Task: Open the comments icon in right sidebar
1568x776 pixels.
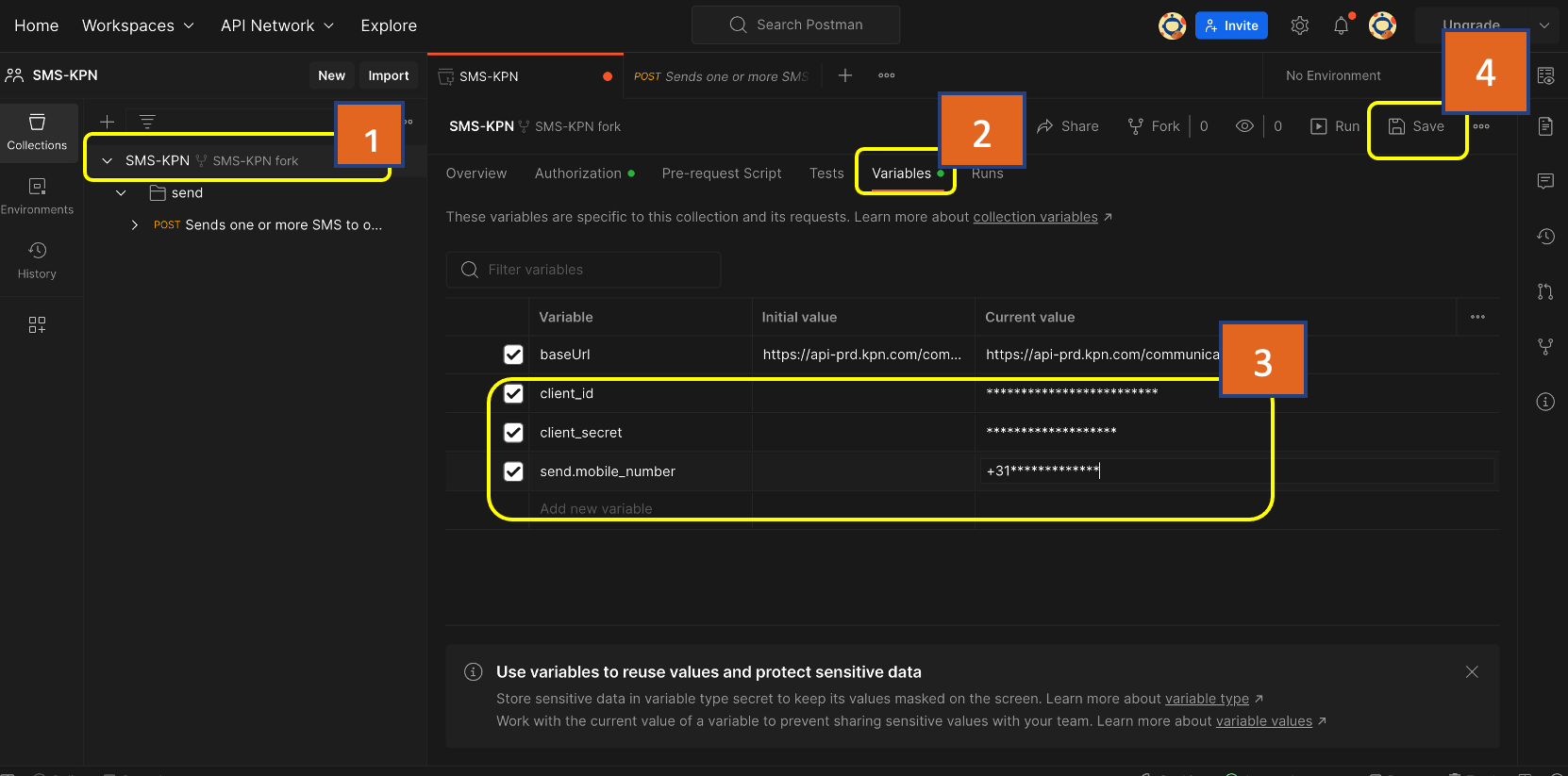Action: coord(1545,181)
